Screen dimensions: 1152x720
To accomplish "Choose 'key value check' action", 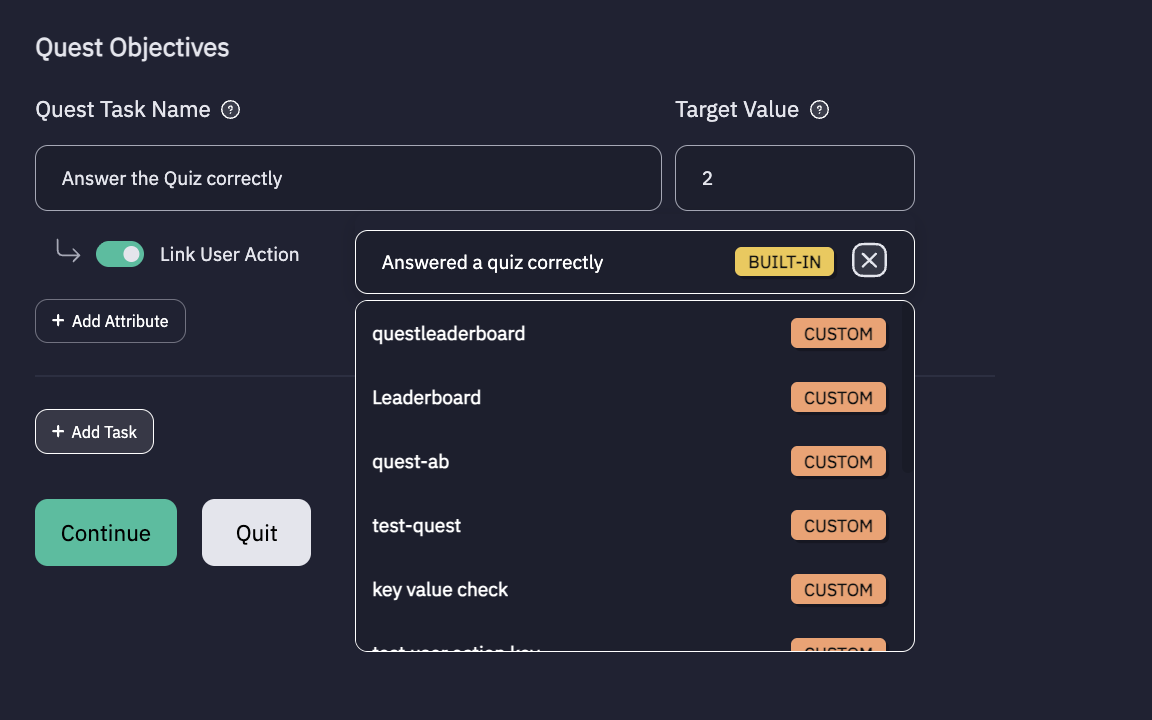I will click(440, 590).
